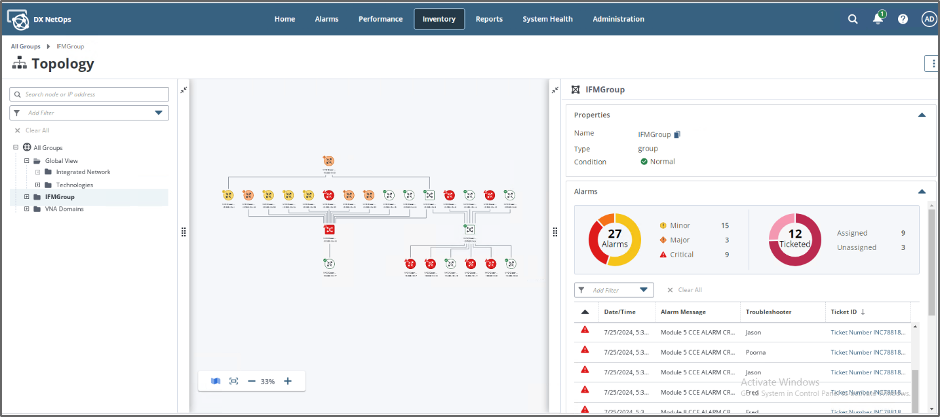Toggle the topology minimap icon
This screenshot has height=418, width=940.
[215, 381]
